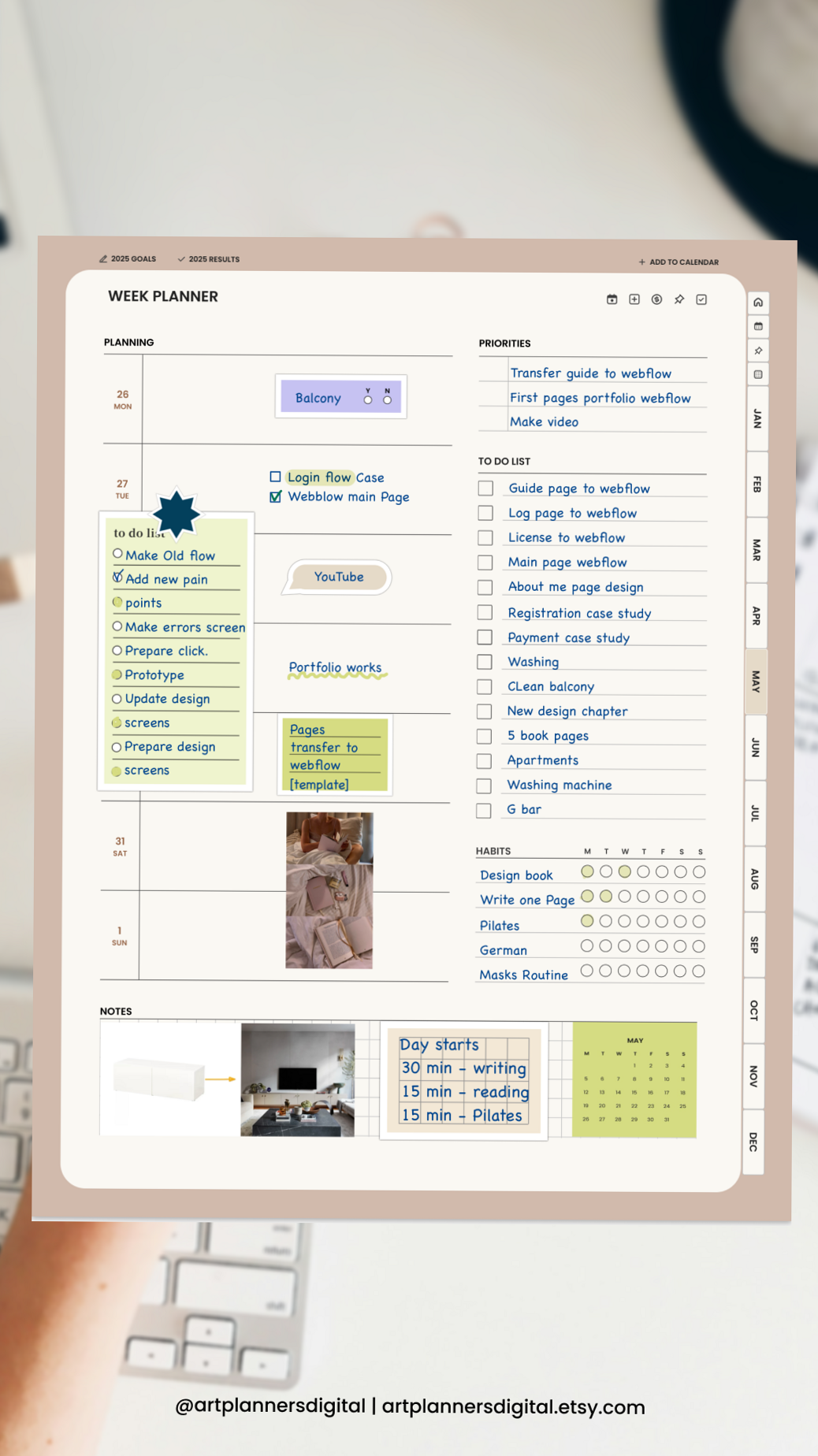
Task: Check the About me page design box
Action: [x=485, y=588]
